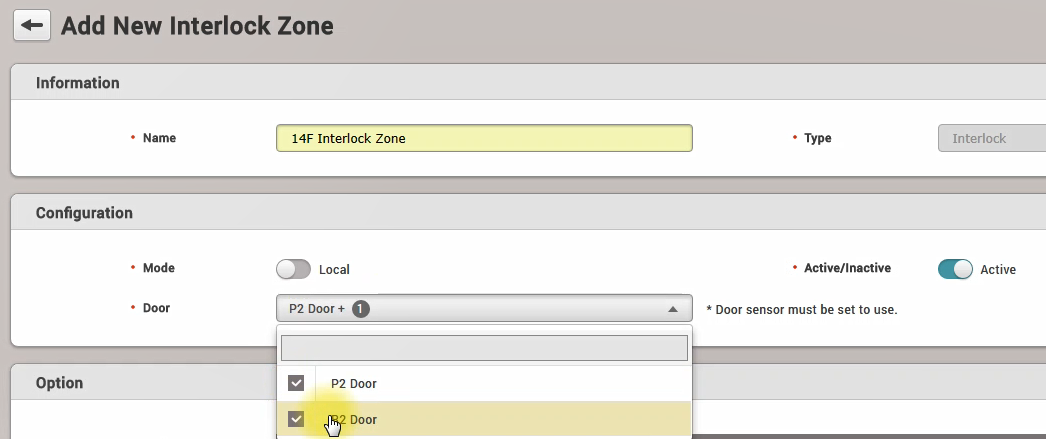Collapse the Door dropdown using its arrow
Screen dimensions: 1046x439
point(673,309)
